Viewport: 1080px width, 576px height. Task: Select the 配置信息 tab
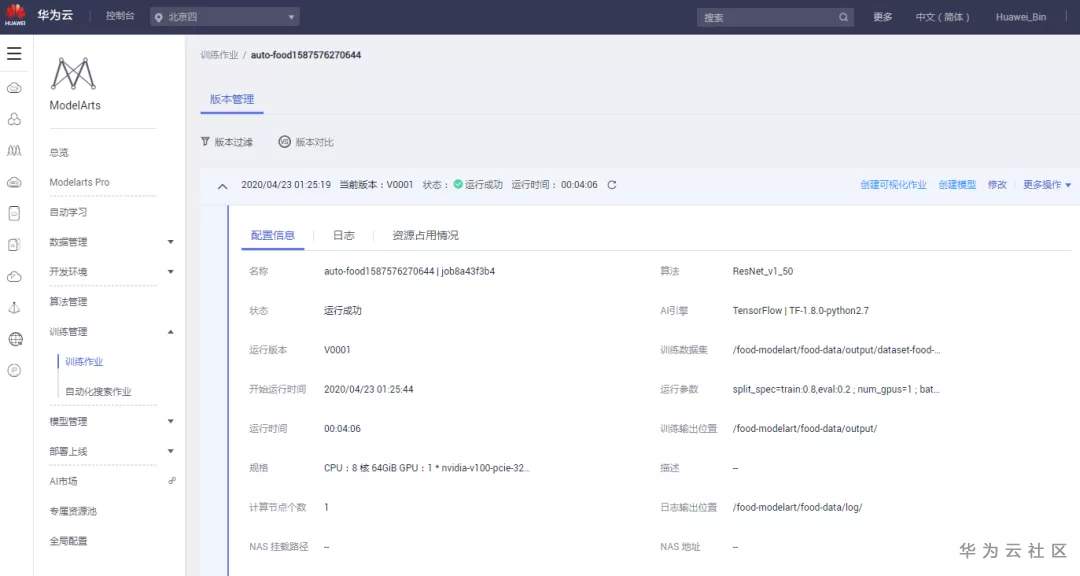click(273, 236)
